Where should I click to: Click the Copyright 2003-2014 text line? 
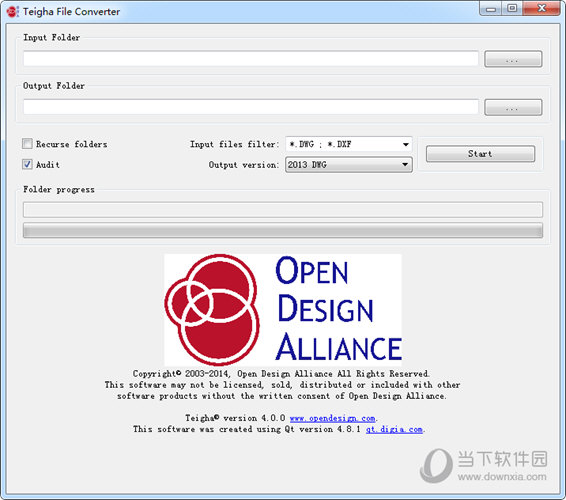point(281,374)
